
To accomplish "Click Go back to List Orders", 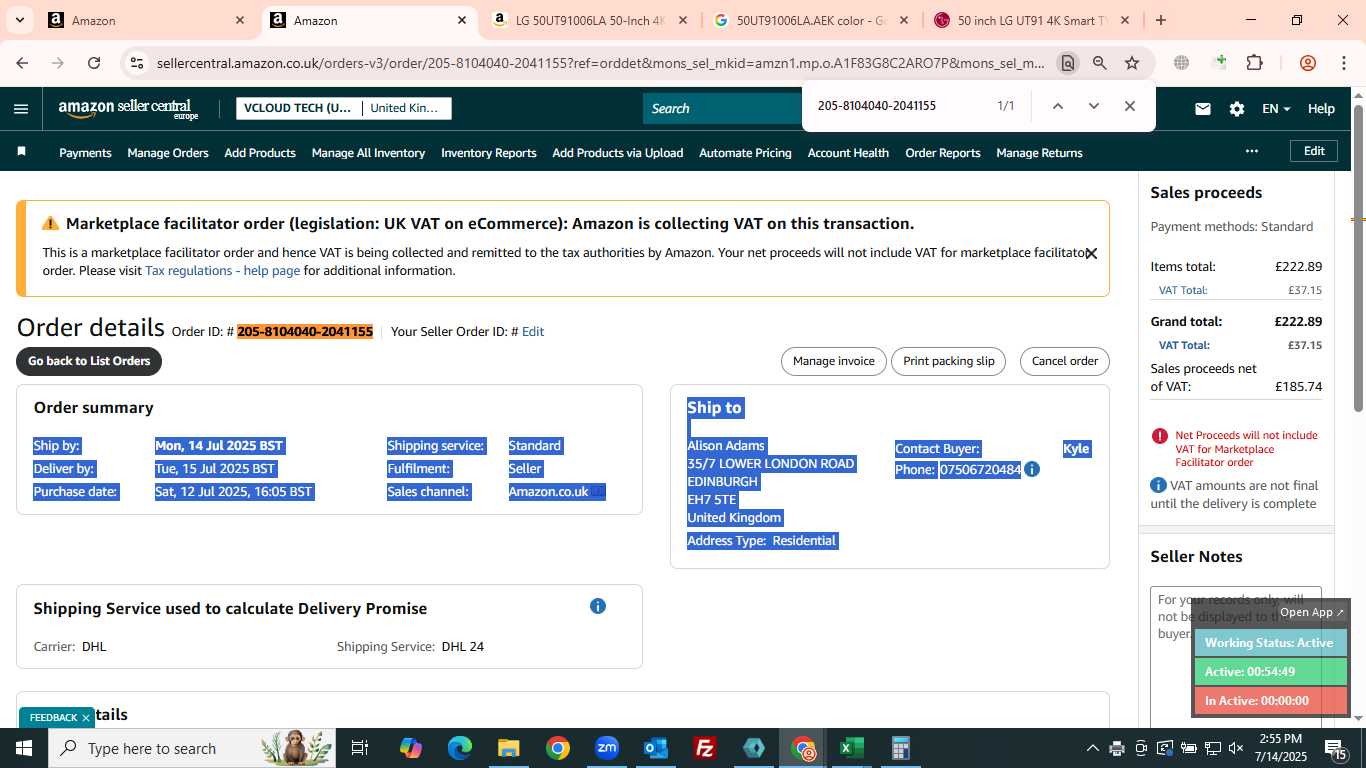I will 89,361.
